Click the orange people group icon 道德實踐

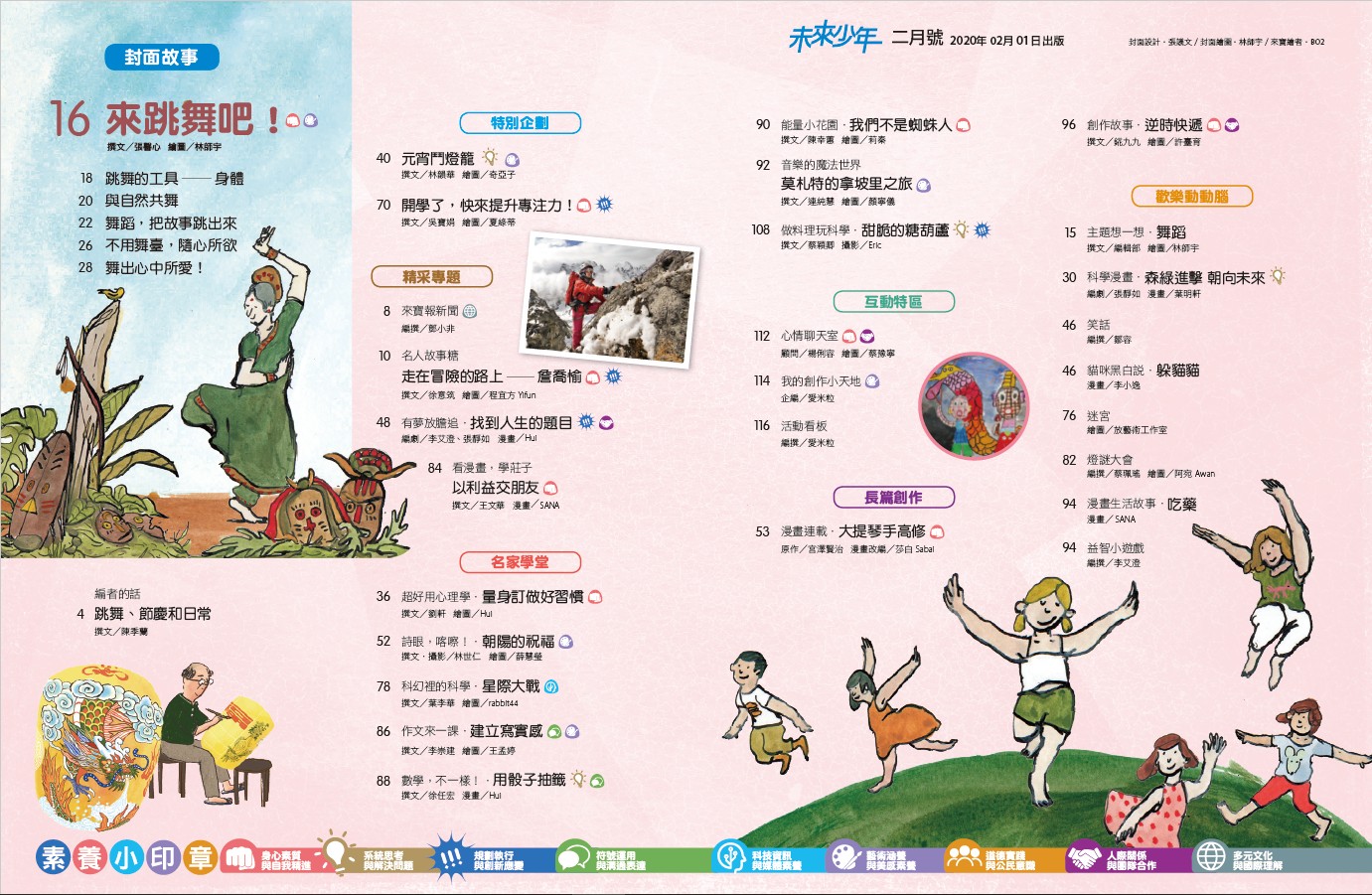tap(964, 856)
